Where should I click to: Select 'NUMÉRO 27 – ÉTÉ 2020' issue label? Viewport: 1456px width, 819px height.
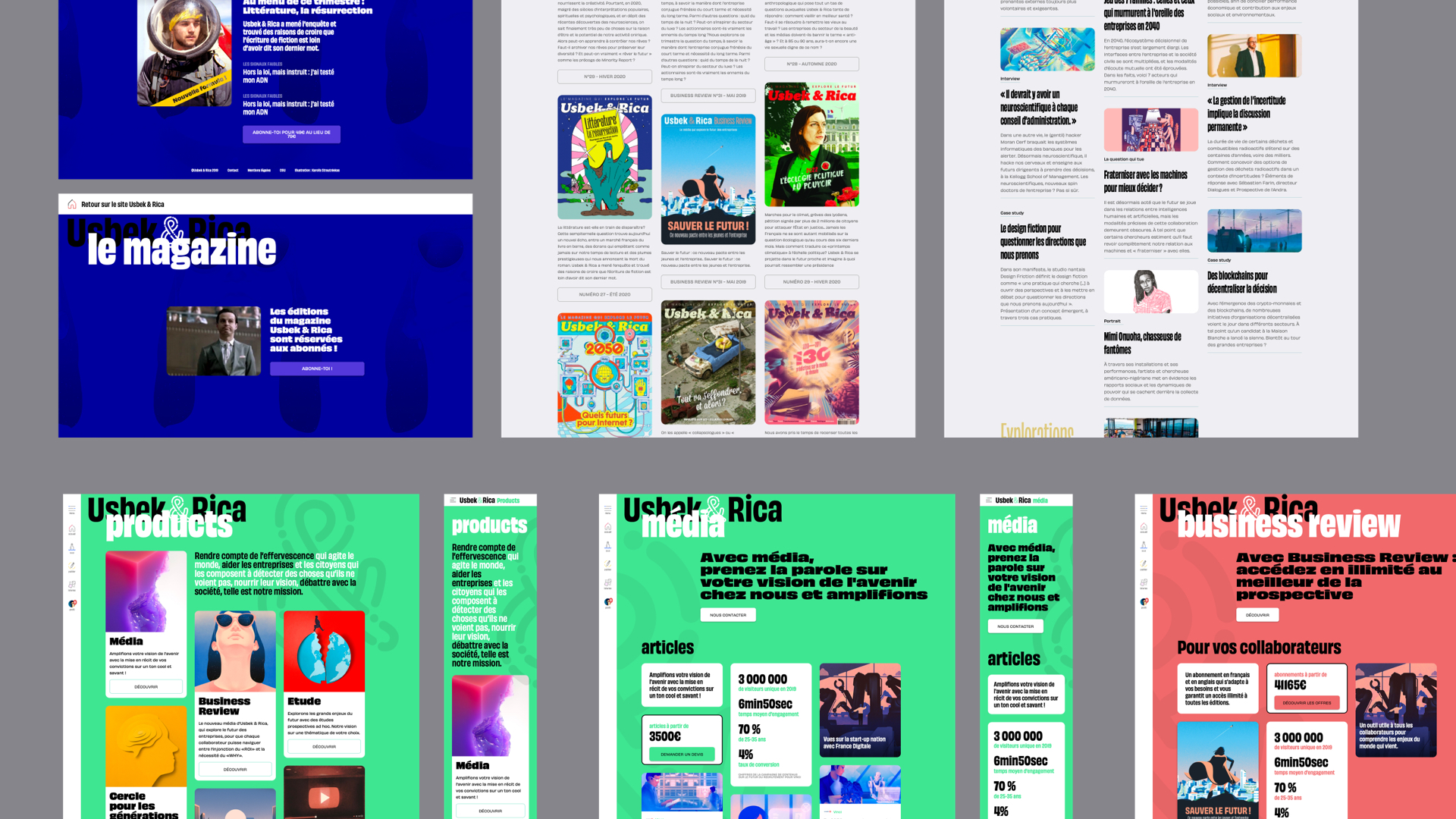(604, 294)
